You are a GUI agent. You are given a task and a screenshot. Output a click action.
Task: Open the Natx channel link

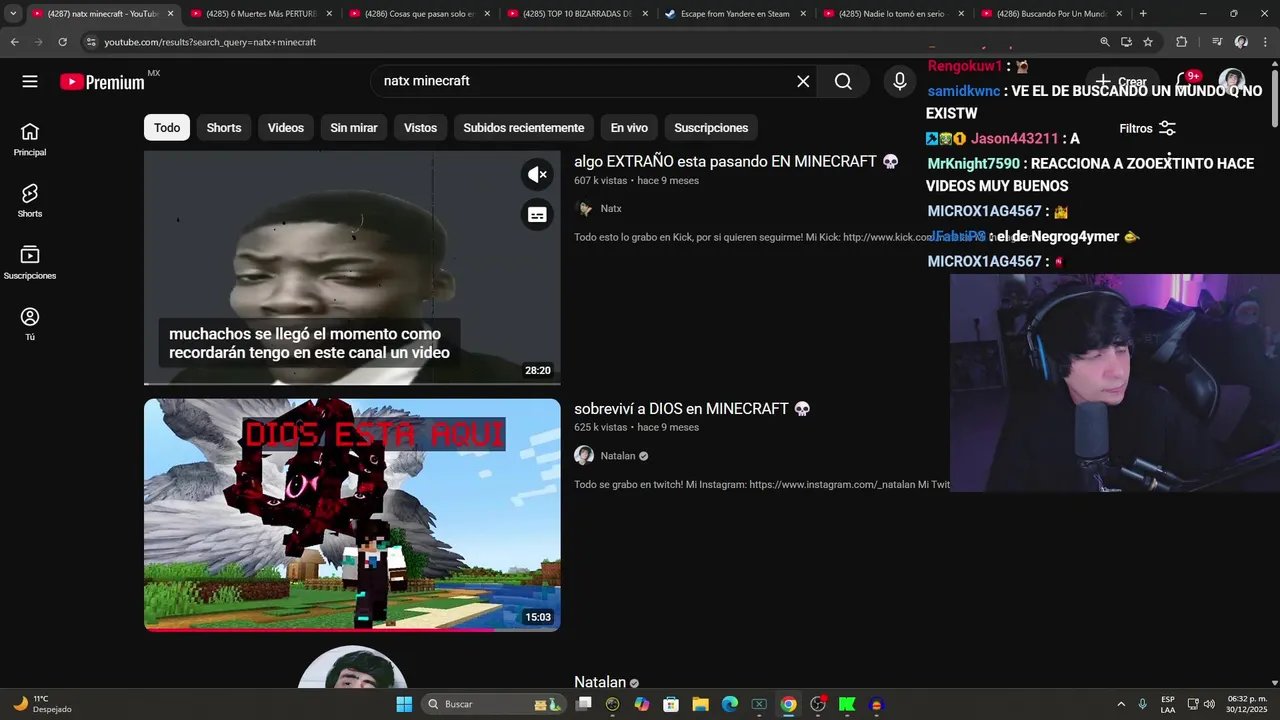click(611, 209)
